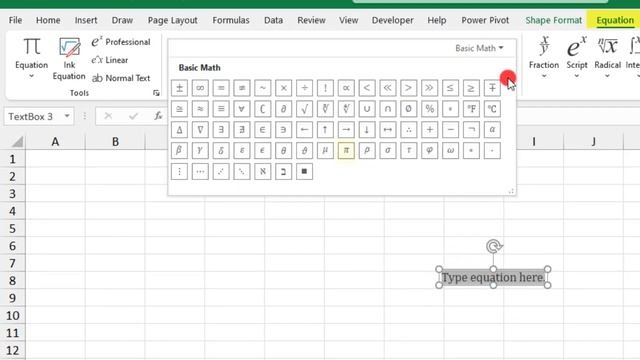Insert the degrees Celsius symbol
The height and width of the screenshot is (360, 640).
point(492,109)
